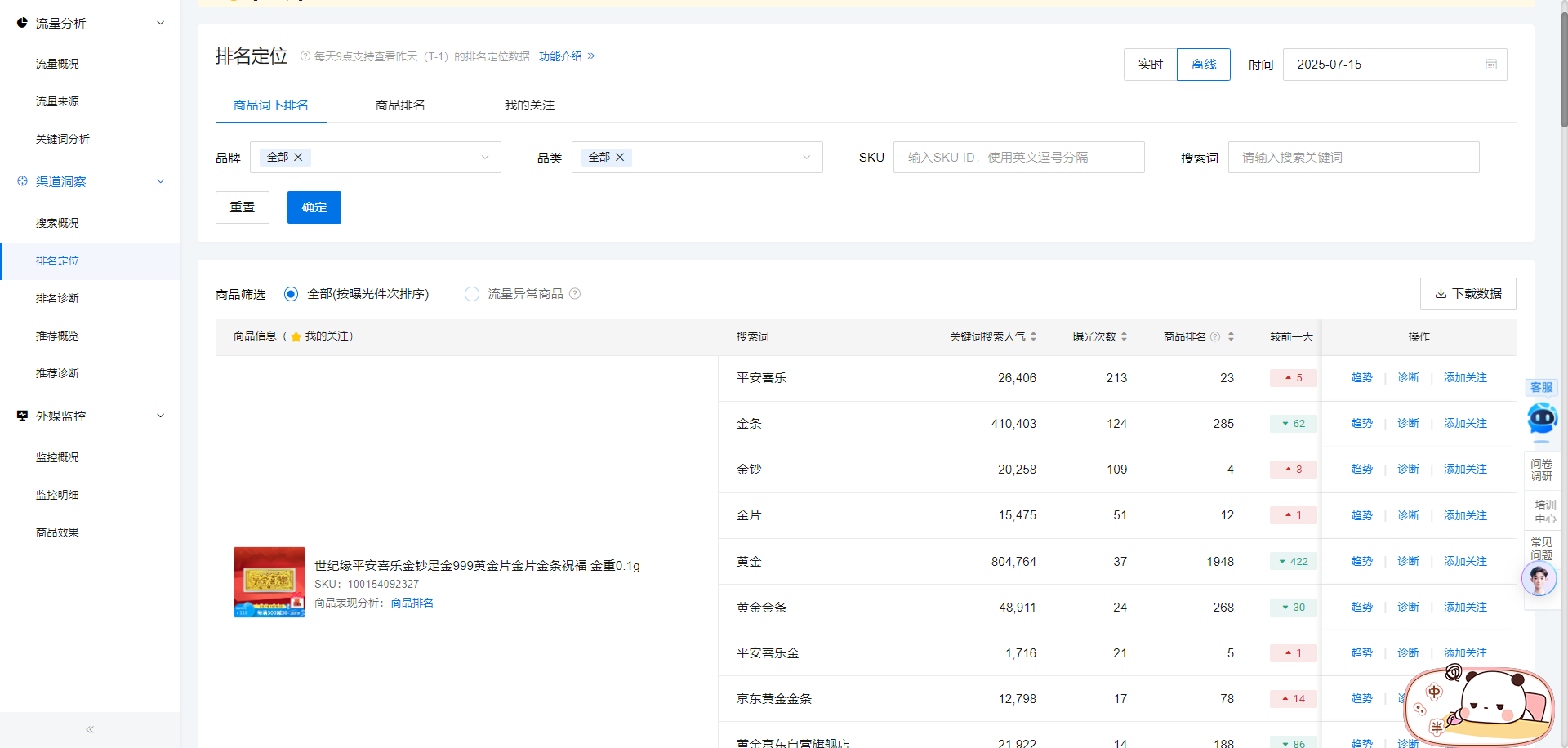Click the customer service robot icon
The width and height of the screenshot is (1568, 748).
click(x=1542, y=419)
